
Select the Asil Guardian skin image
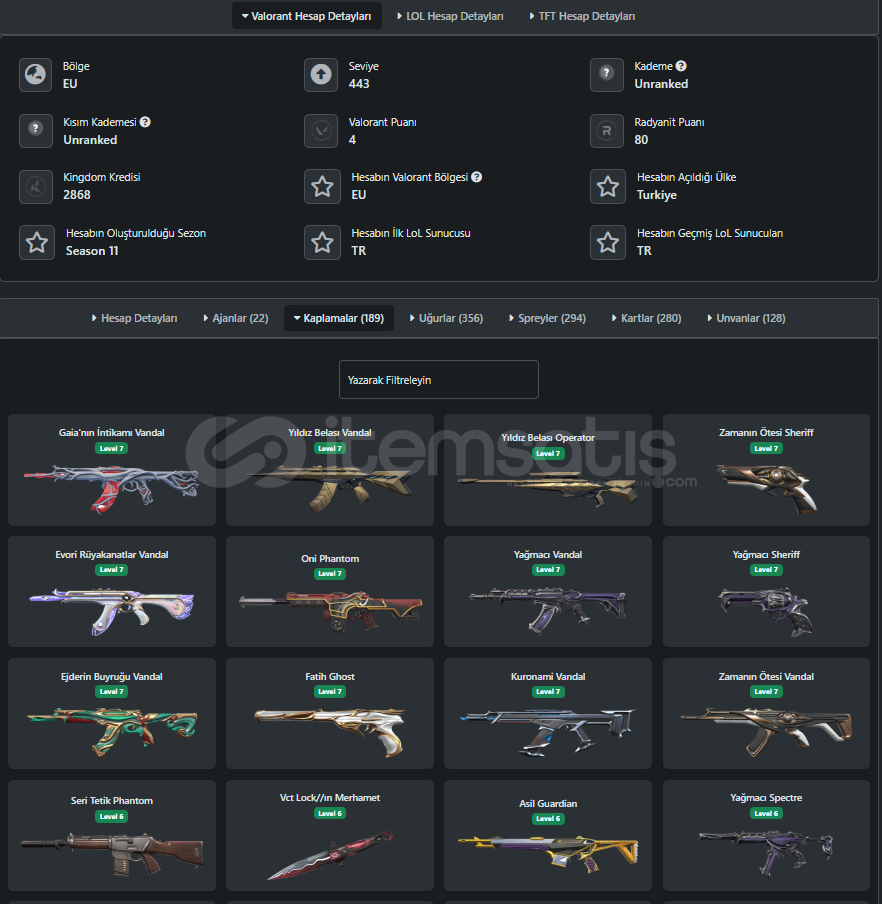(548, 854)
